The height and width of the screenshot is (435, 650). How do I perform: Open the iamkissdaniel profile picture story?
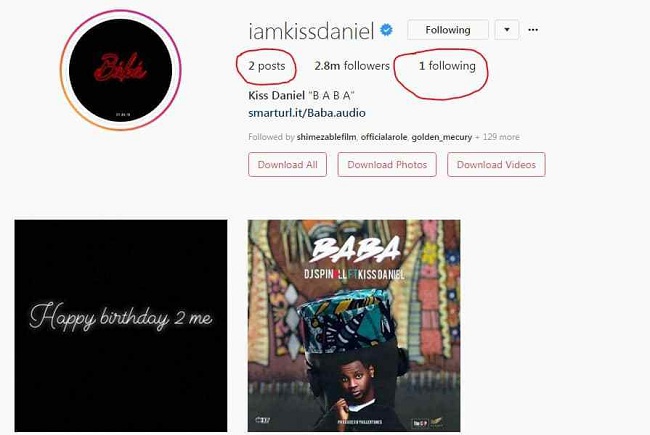coord(120,70)
